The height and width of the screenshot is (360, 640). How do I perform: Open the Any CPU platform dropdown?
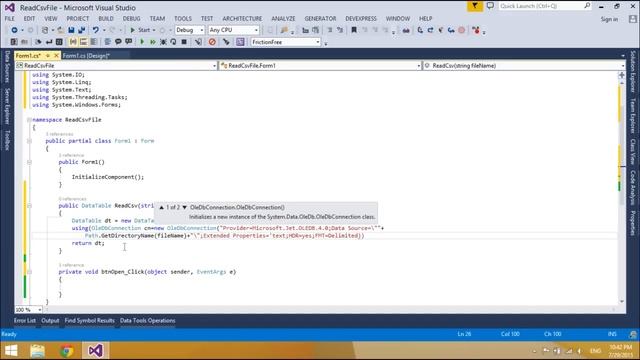[233, 30]
